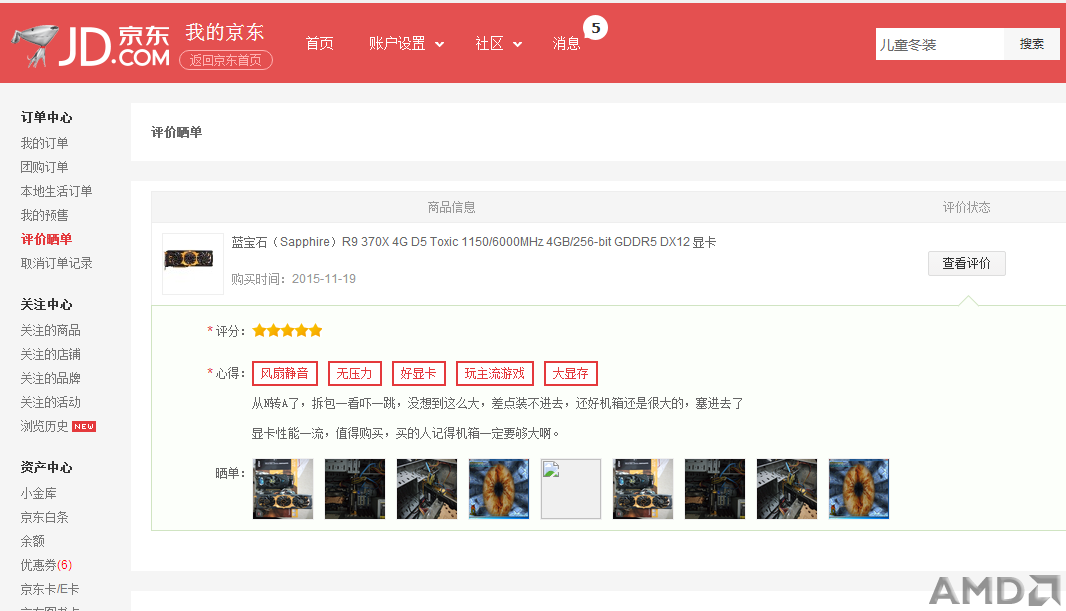Click the Sapphire R9 370X product thumbnail
This screenshot has height=611, width=1066.
pyautogui.click(x=192, y=264)
